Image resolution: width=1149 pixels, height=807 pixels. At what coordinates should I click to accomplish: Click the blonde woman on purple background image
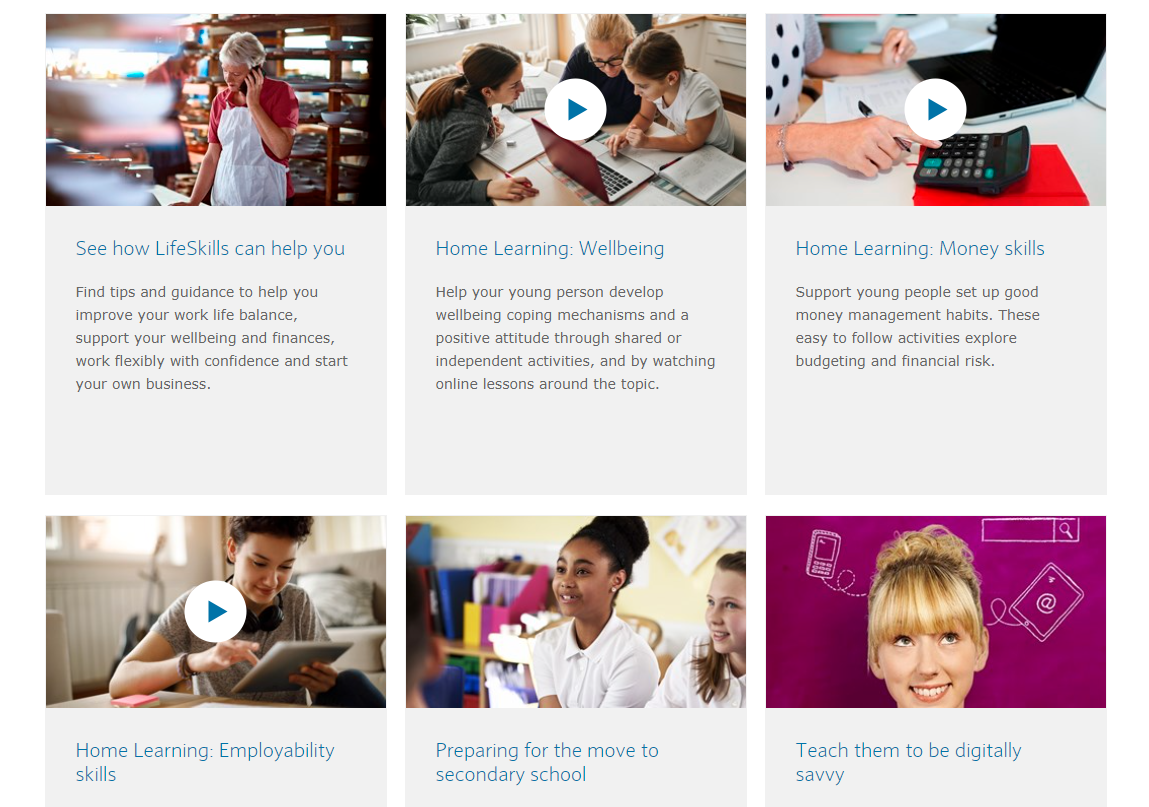(936, 612)
